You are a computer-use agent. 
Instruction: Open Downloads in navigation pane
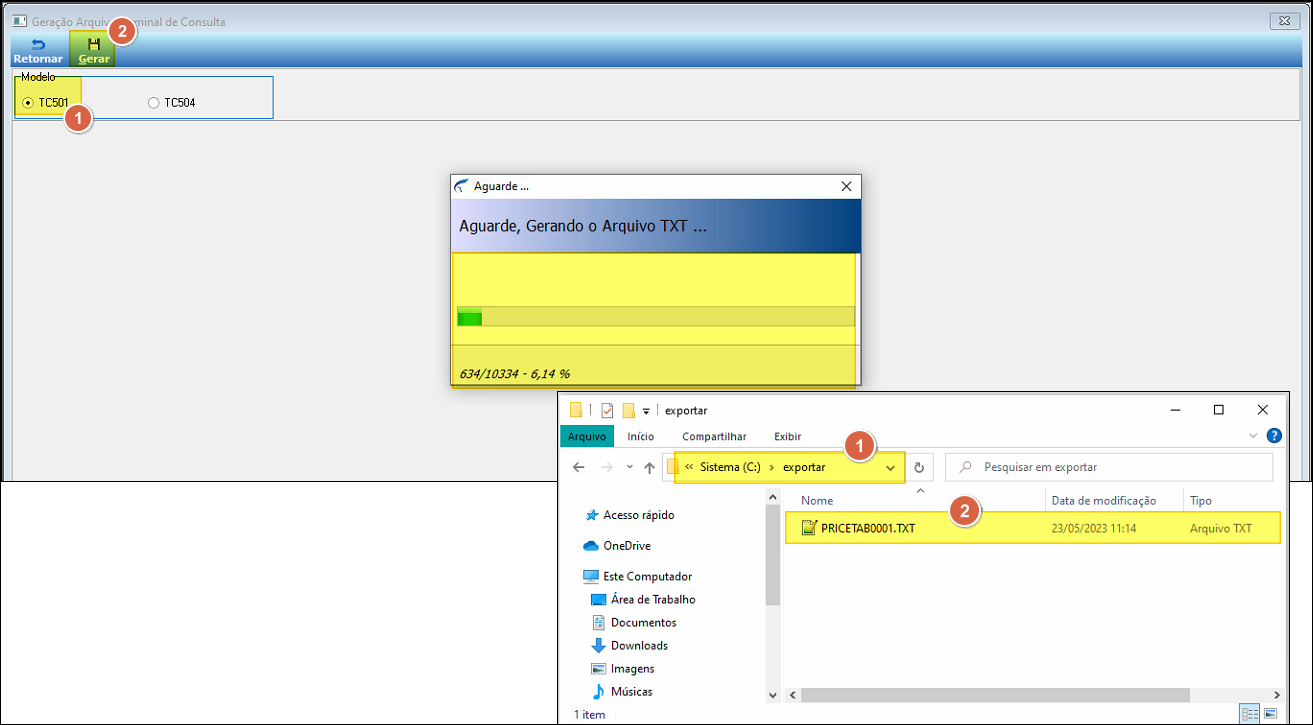point(639,645)
